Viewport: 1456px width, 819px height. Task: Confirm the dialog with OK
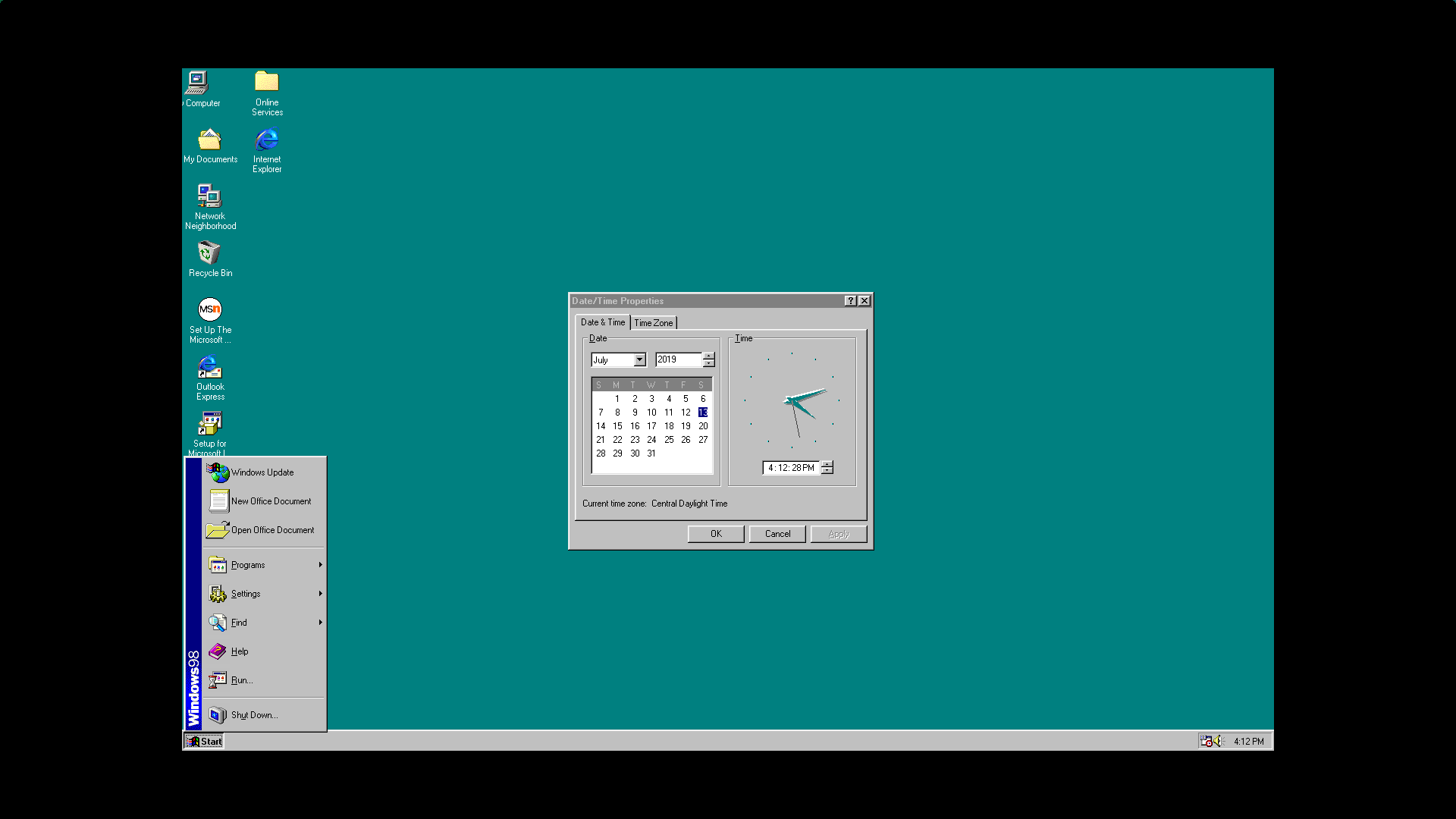pos(716,534)
